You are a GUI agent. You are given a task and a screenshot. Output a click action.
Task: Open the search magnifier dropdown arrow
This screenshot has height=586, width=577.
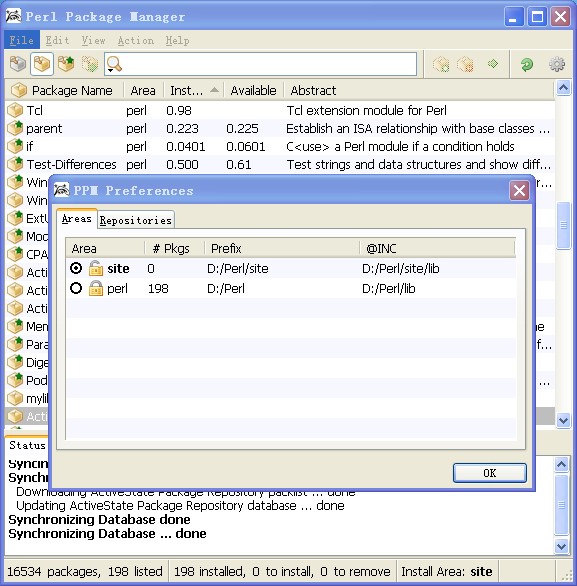click(x=111, y=70)
